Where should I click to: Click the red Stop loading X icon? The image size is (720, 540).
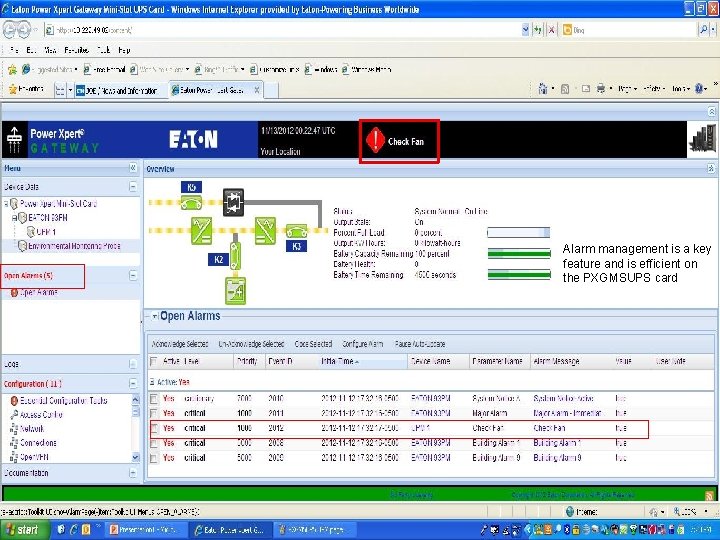pos(551,30)
